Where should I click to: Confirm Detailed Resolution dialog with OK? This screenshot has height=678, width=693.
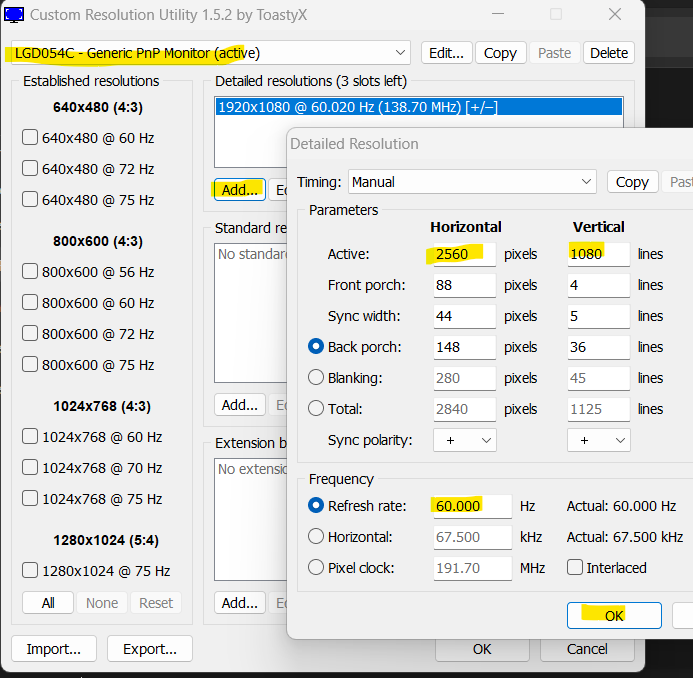click(614, 616)
